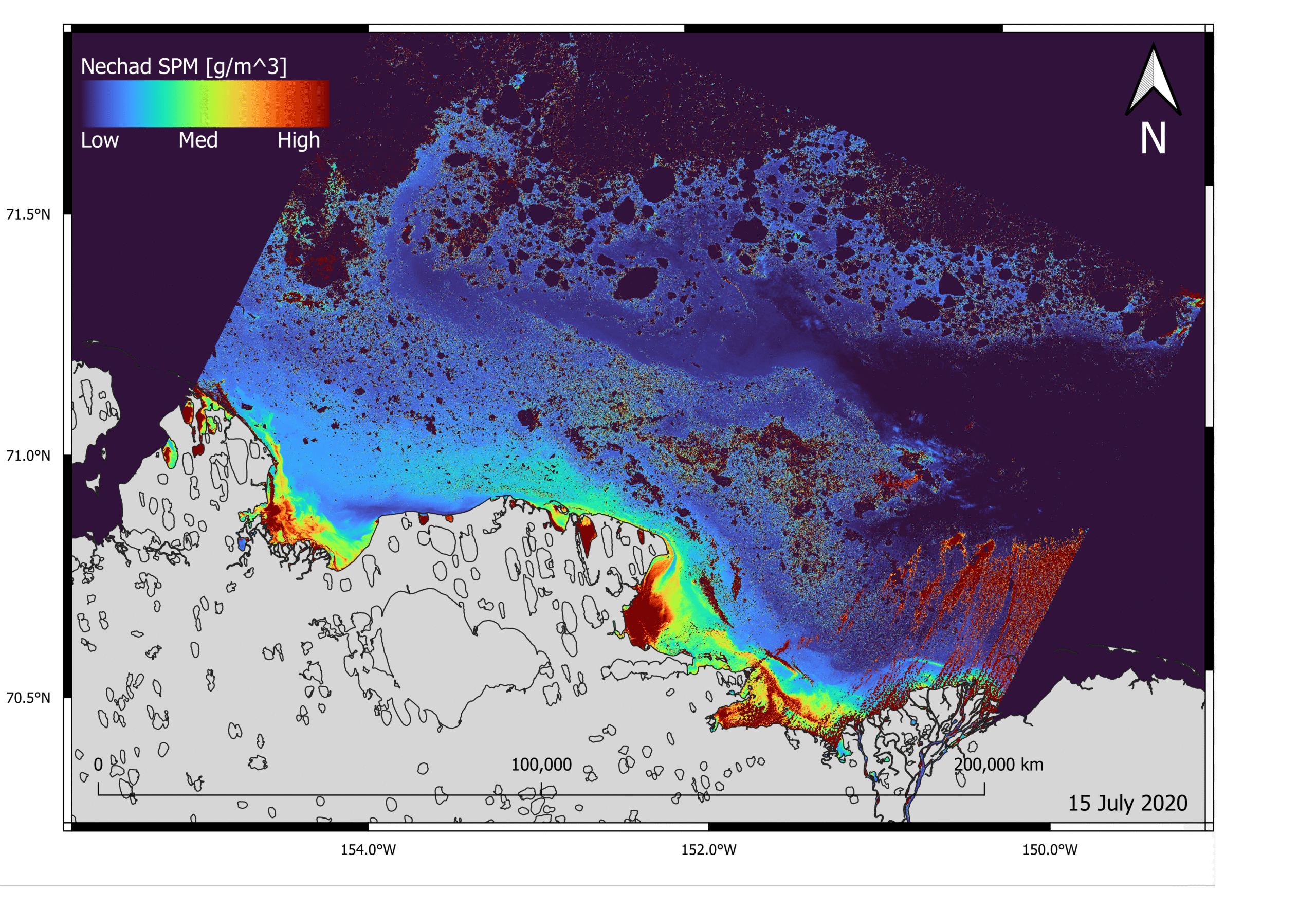The height and width of the screenshot is (909, 1316).
Task: Click the 200,000 km scale bar label
Action: pyautogui.click(x=998, y=765)
